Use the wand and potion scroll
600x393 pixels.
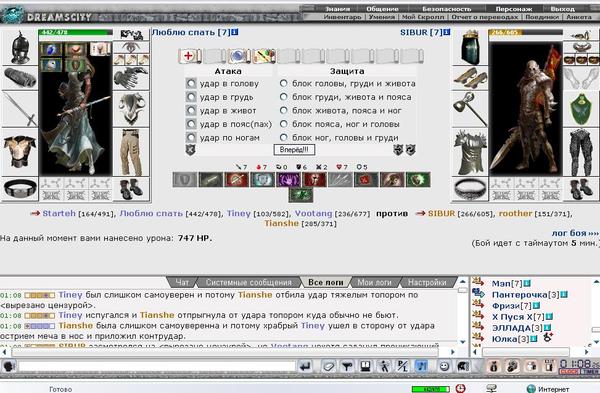pyautogui.click(x=264, y=56)
